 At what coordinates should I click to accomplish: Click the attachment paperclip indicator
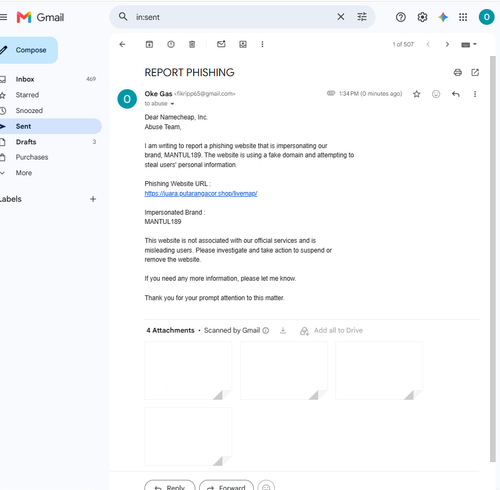[x=331, y=93]
